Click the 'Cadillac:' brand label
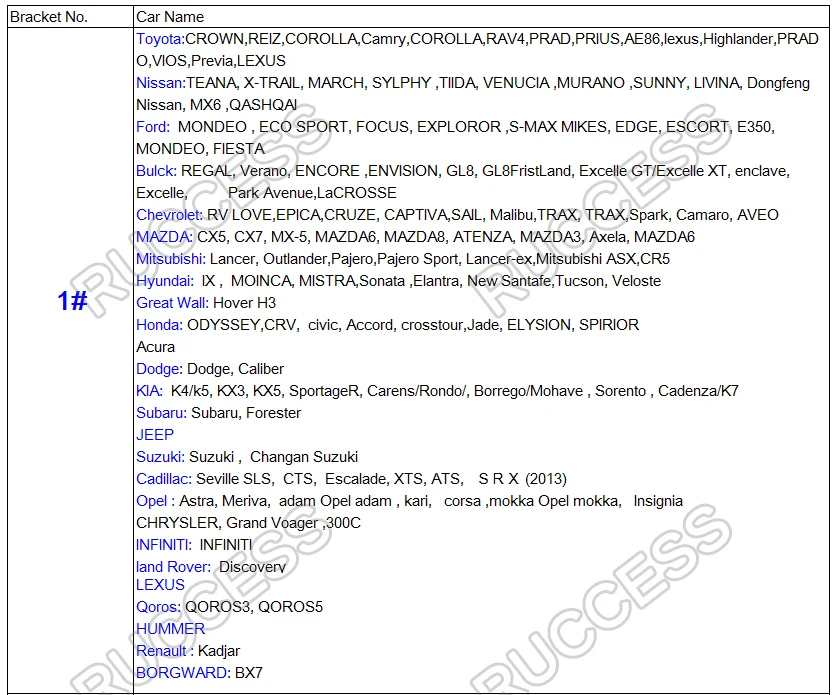Screen dimensions: 834x695 [164, 479]
